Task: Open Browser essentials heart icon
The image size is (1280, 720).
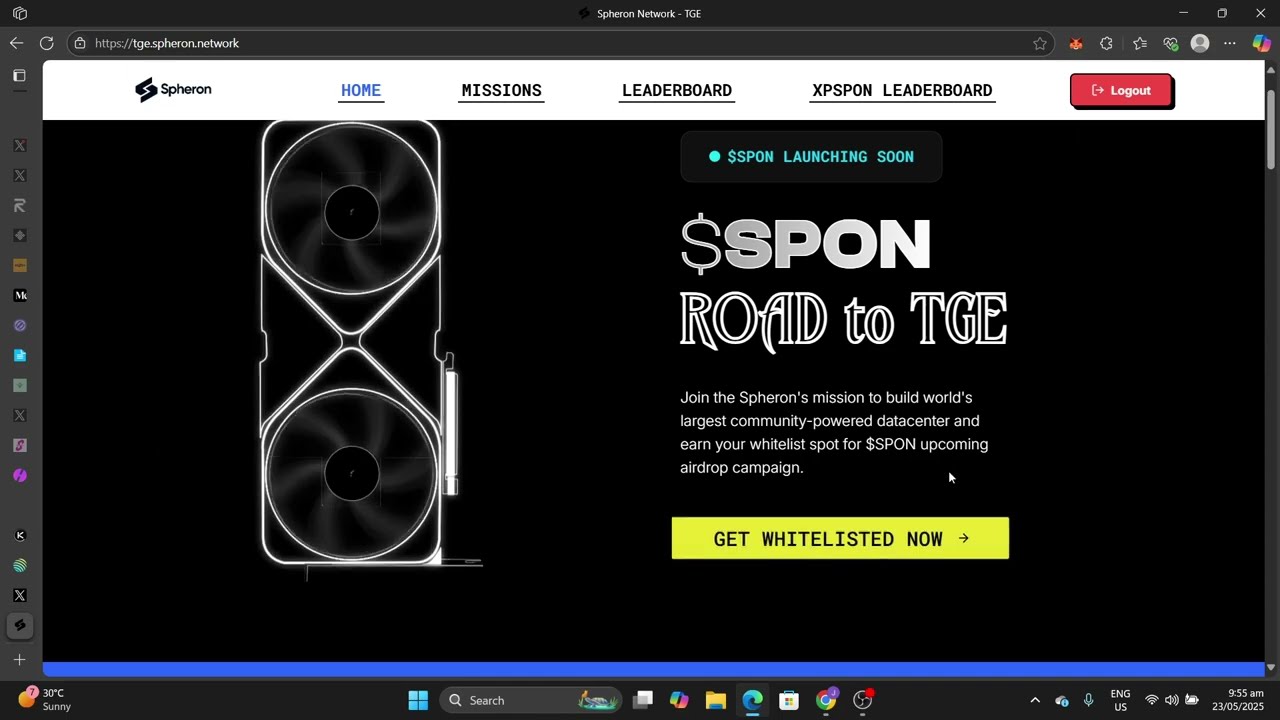Action: 1170,43
